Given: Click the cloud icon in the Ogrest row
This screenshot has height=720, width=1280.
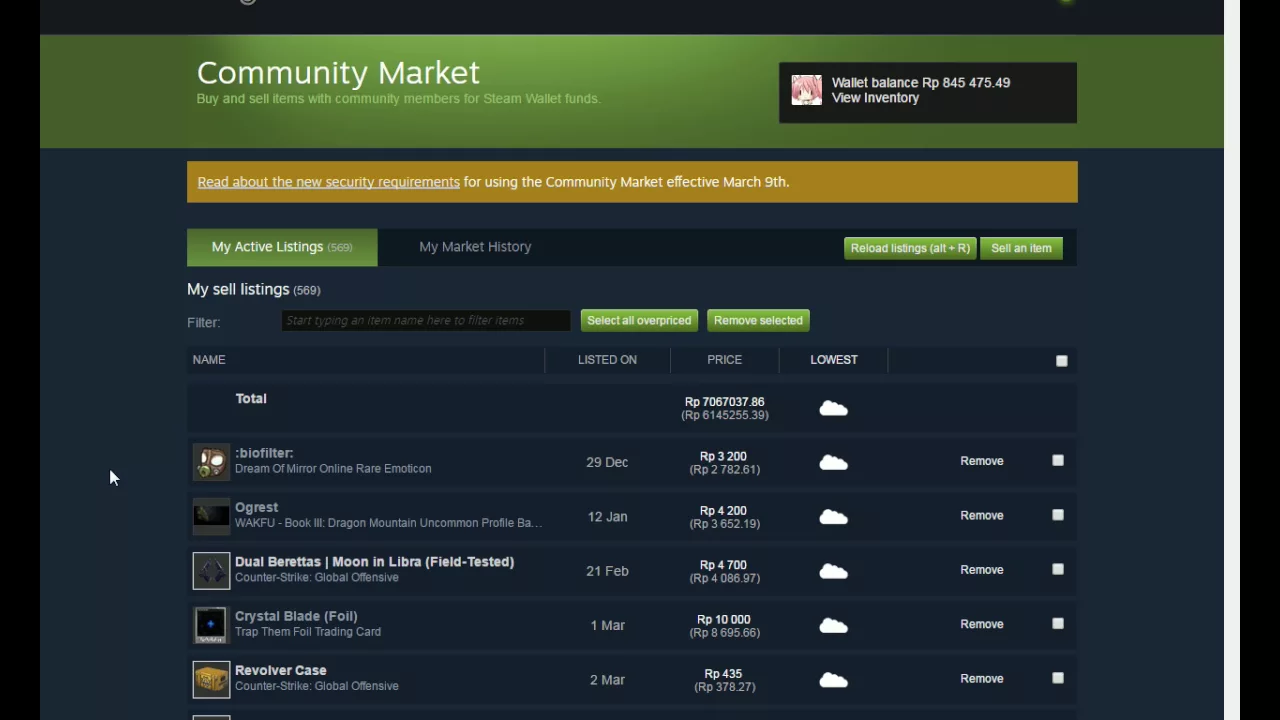Looking at the screenshot, I should click(x=833, y=517).
